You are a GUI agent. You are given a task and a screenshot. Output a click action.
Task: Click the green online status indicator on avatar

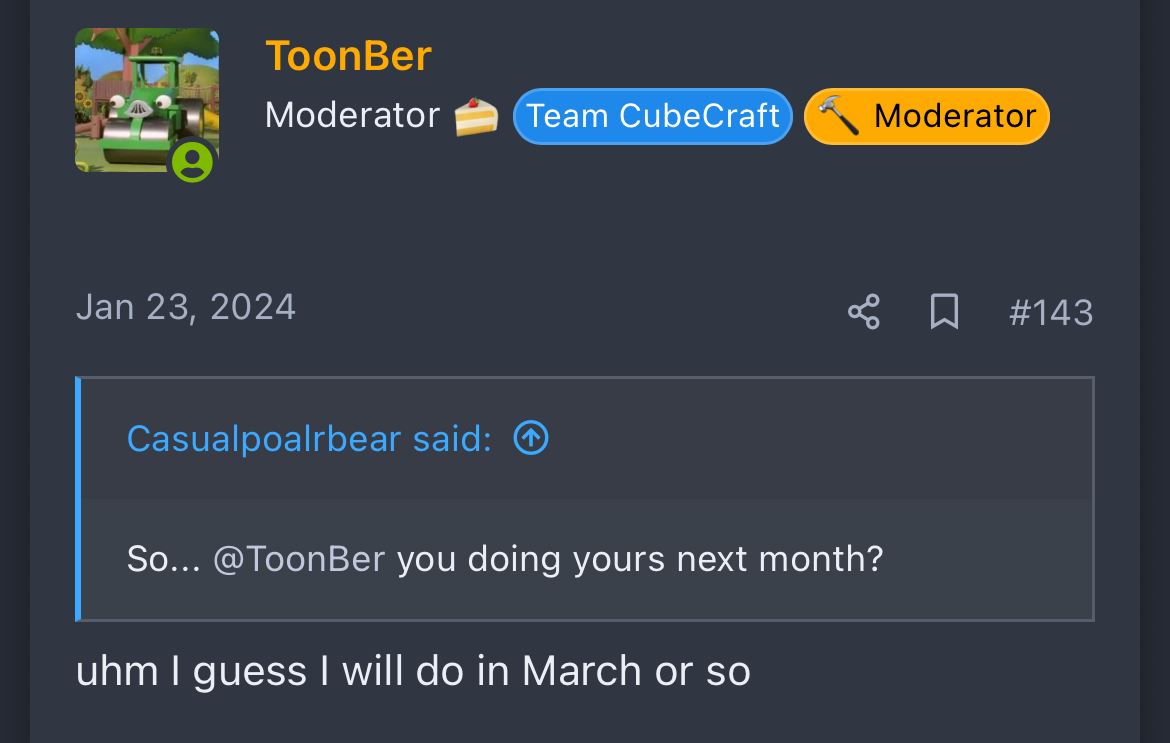[193, 161]
